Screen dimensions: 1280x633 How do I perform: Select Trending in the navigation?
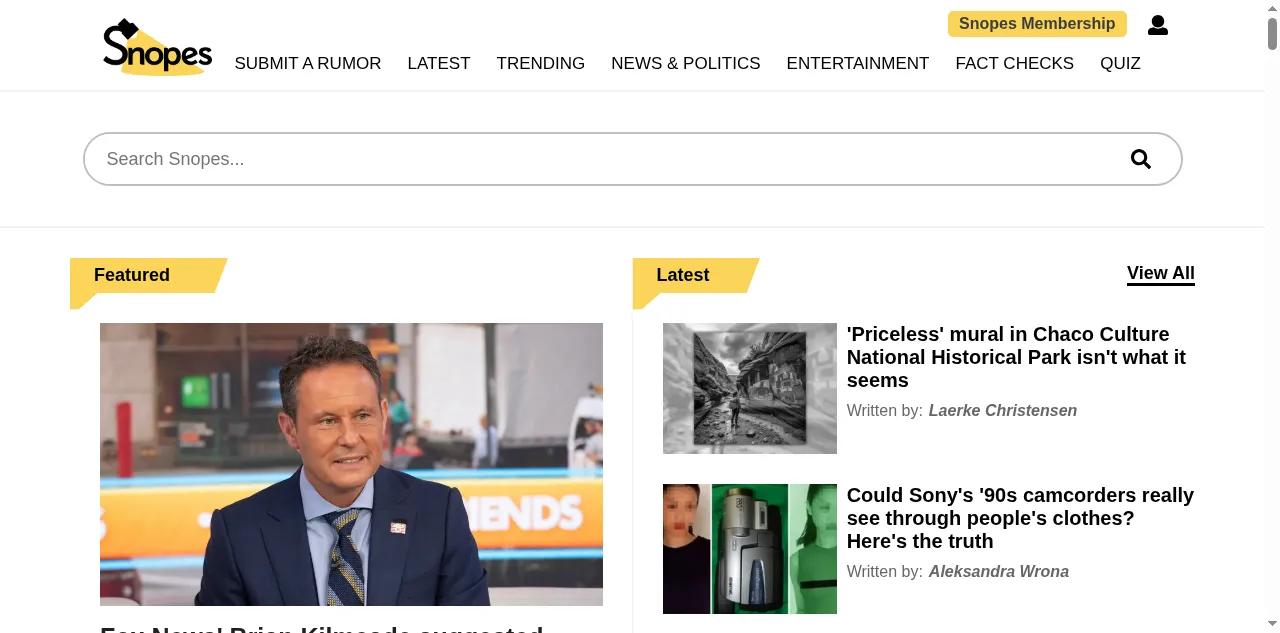[541, 63]
